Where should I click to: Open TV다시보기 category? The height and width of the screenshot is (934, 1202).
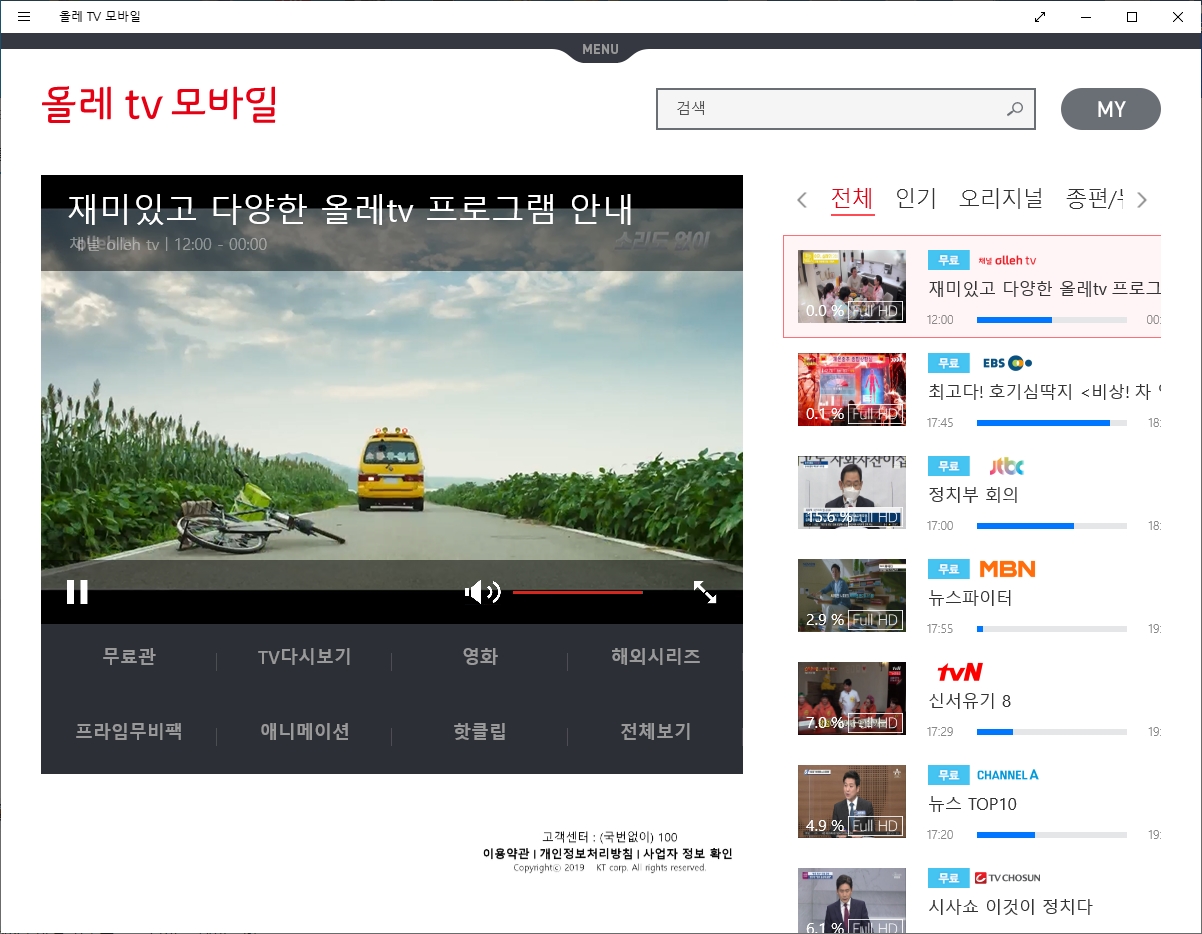pyautogui.click(x=304, y=658)
